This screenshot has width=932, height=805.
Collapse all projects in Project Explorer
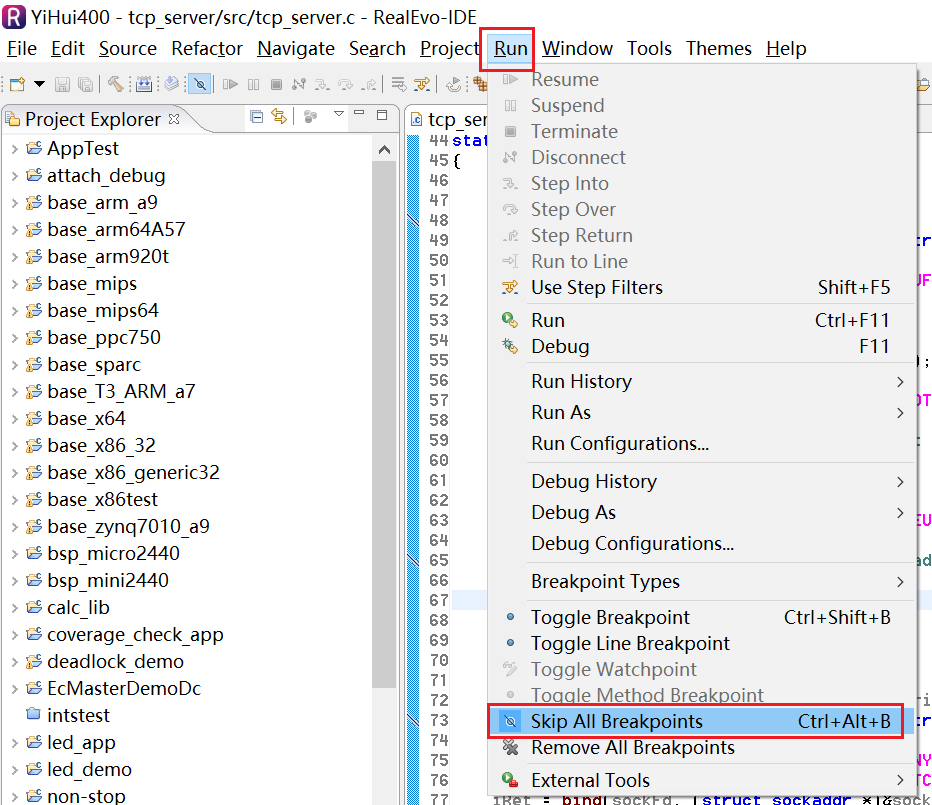pyautogui.click(x=256, y=117)
